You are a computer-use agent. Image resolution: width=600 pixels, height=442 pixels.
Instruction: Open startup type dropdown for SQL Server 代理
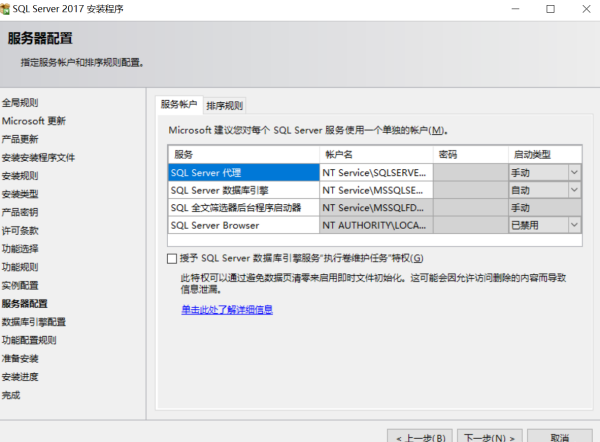574,172
